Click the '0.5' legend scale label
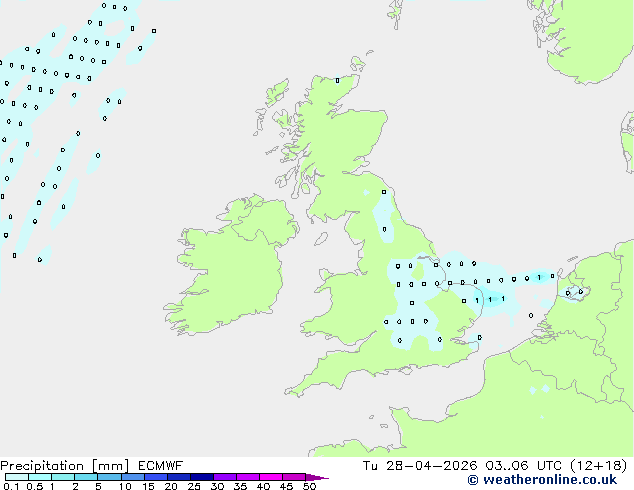The height and width of the screenshot is (490, 634). pyautogui.click(x=35, y=486)
